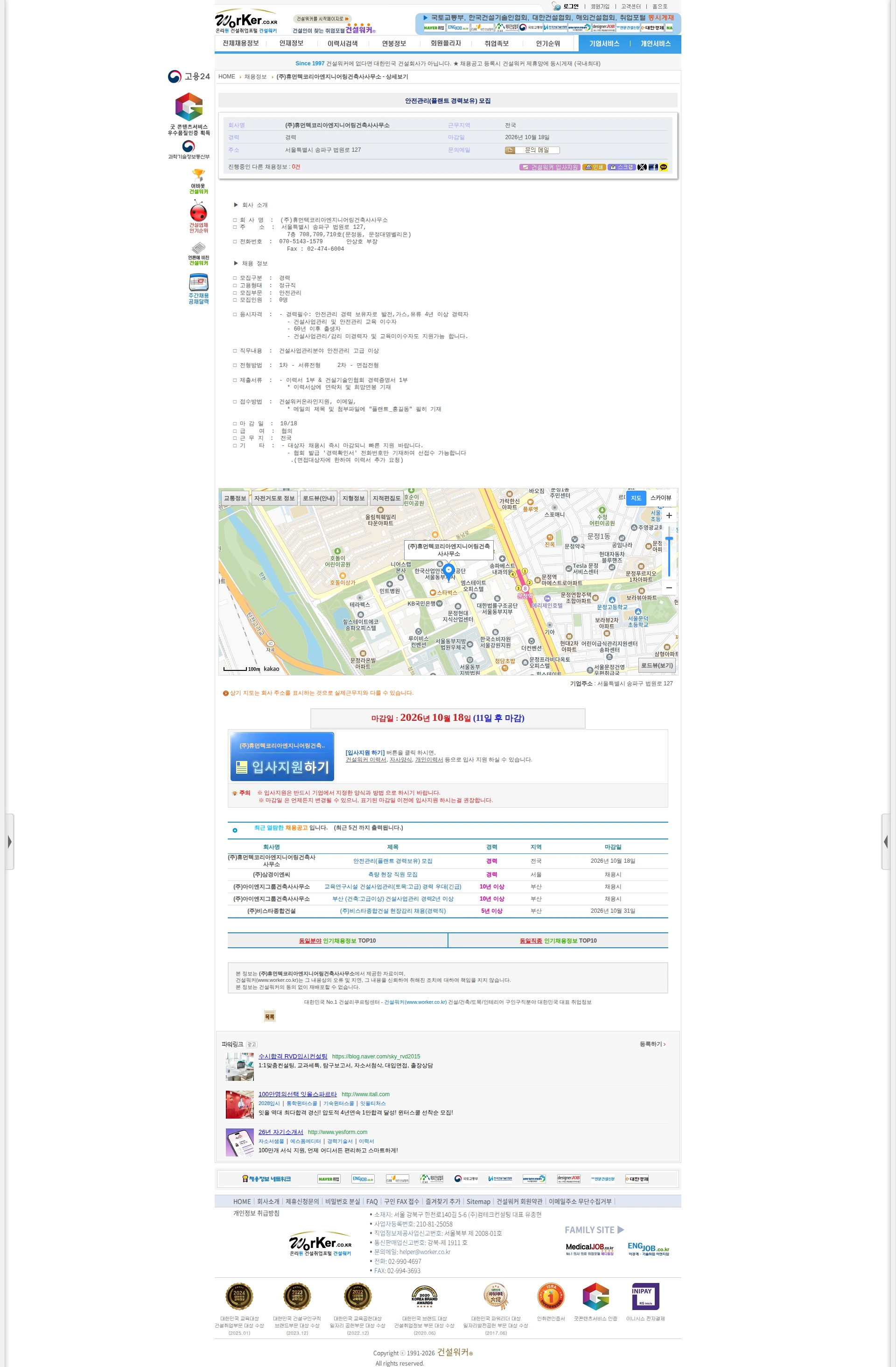Open 연봉정보 menu

coord(394,43)
